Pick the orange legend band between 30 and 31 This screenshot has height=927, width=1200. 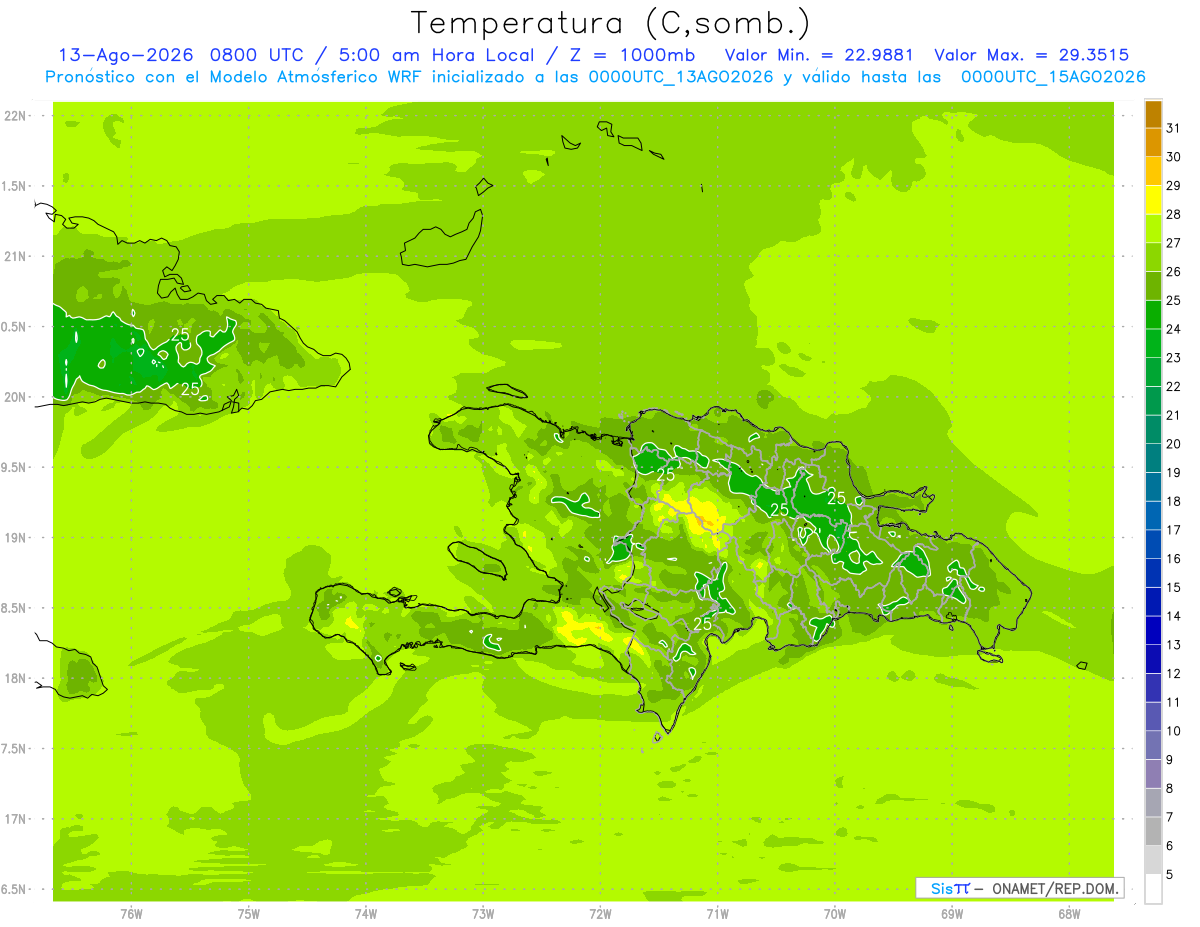pos(1153,143)
